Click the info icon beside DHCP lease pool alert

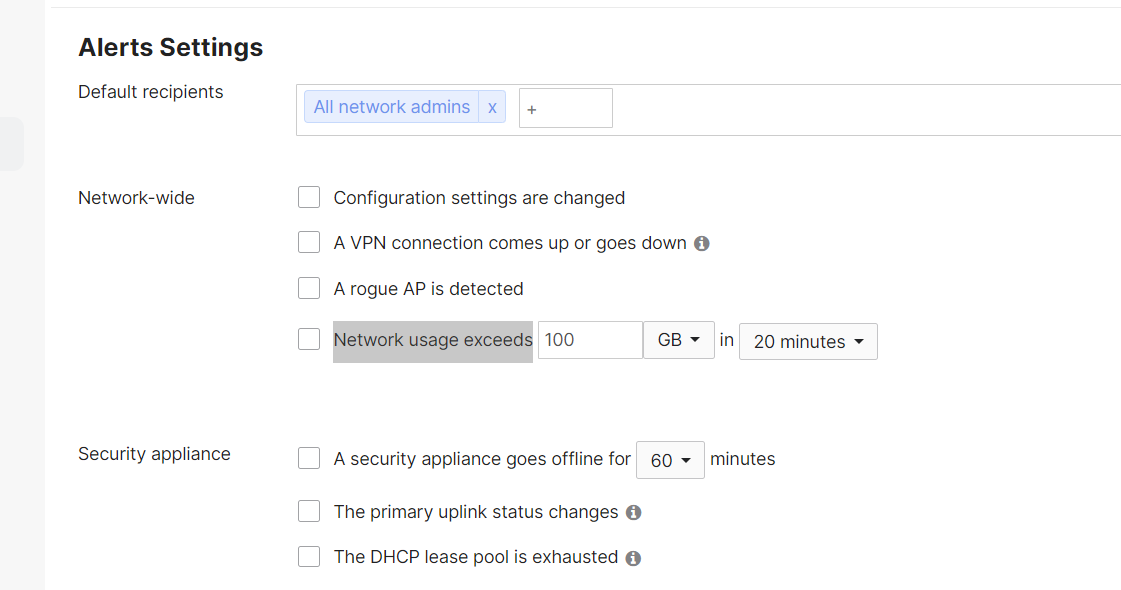(633, 557)
